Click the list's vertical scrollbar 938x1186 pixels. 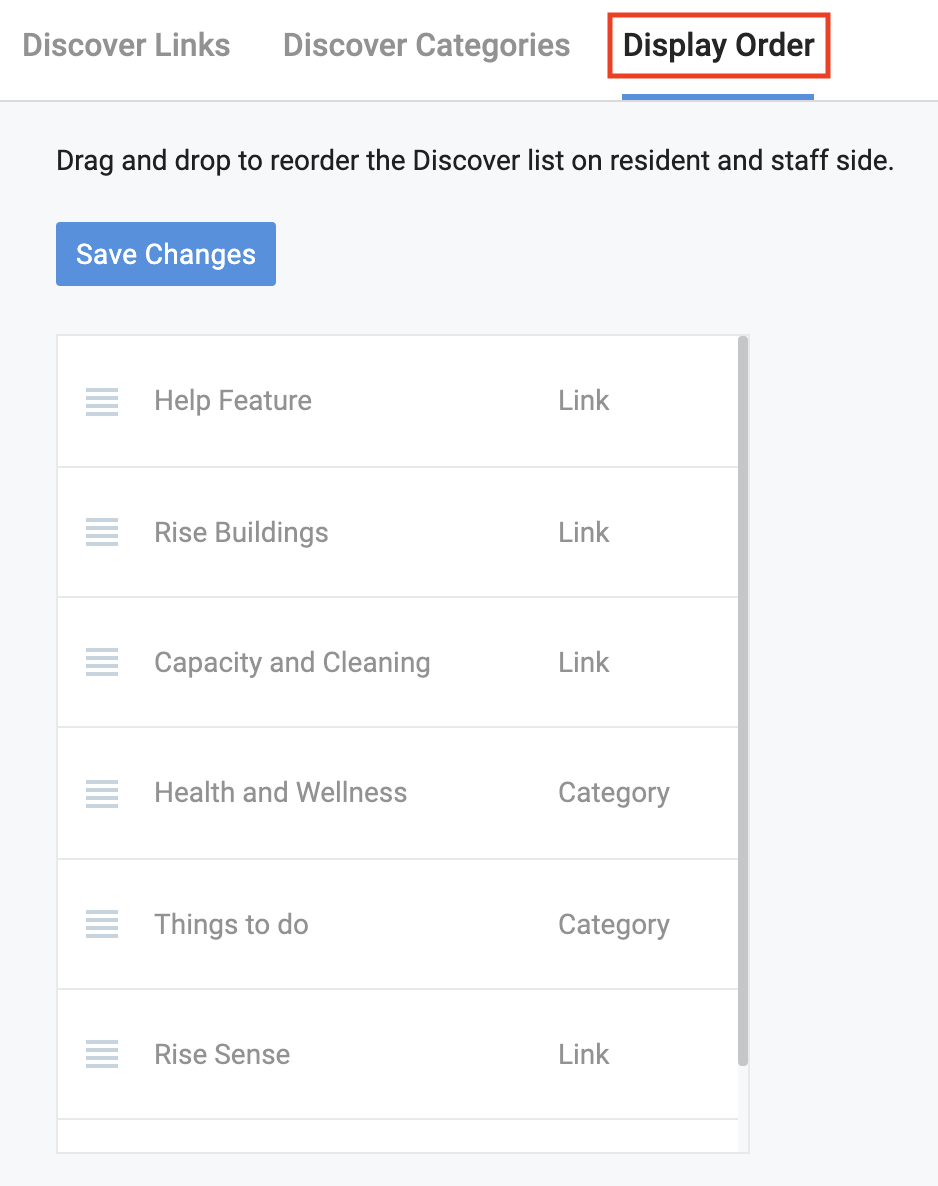coord(742,700)
